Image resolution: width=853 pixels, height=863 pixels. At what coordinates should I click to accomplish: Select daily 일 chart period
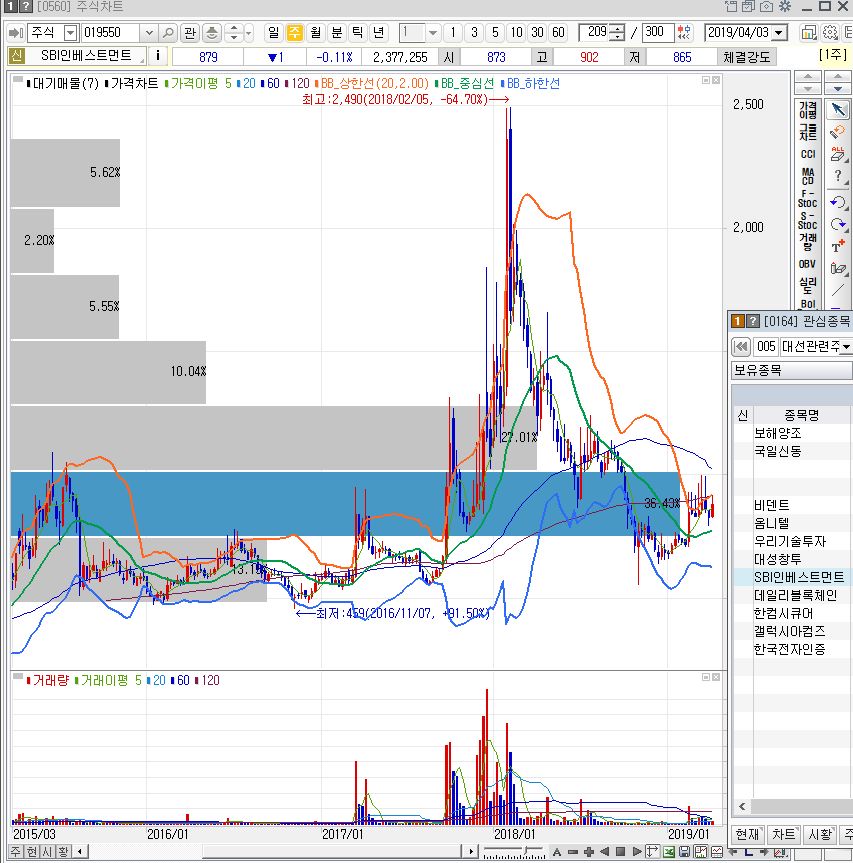pyautogui.click(x=274, y=32)
